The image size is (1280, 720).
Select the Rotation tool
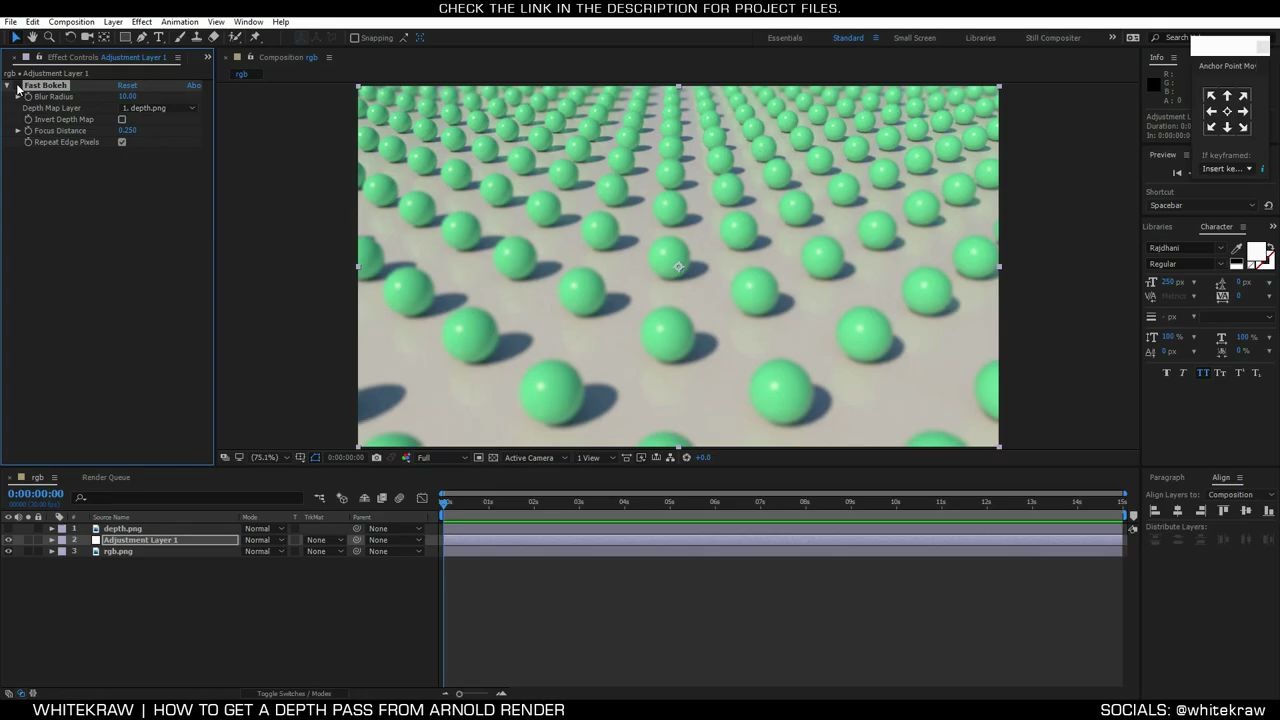coord(70,37)
